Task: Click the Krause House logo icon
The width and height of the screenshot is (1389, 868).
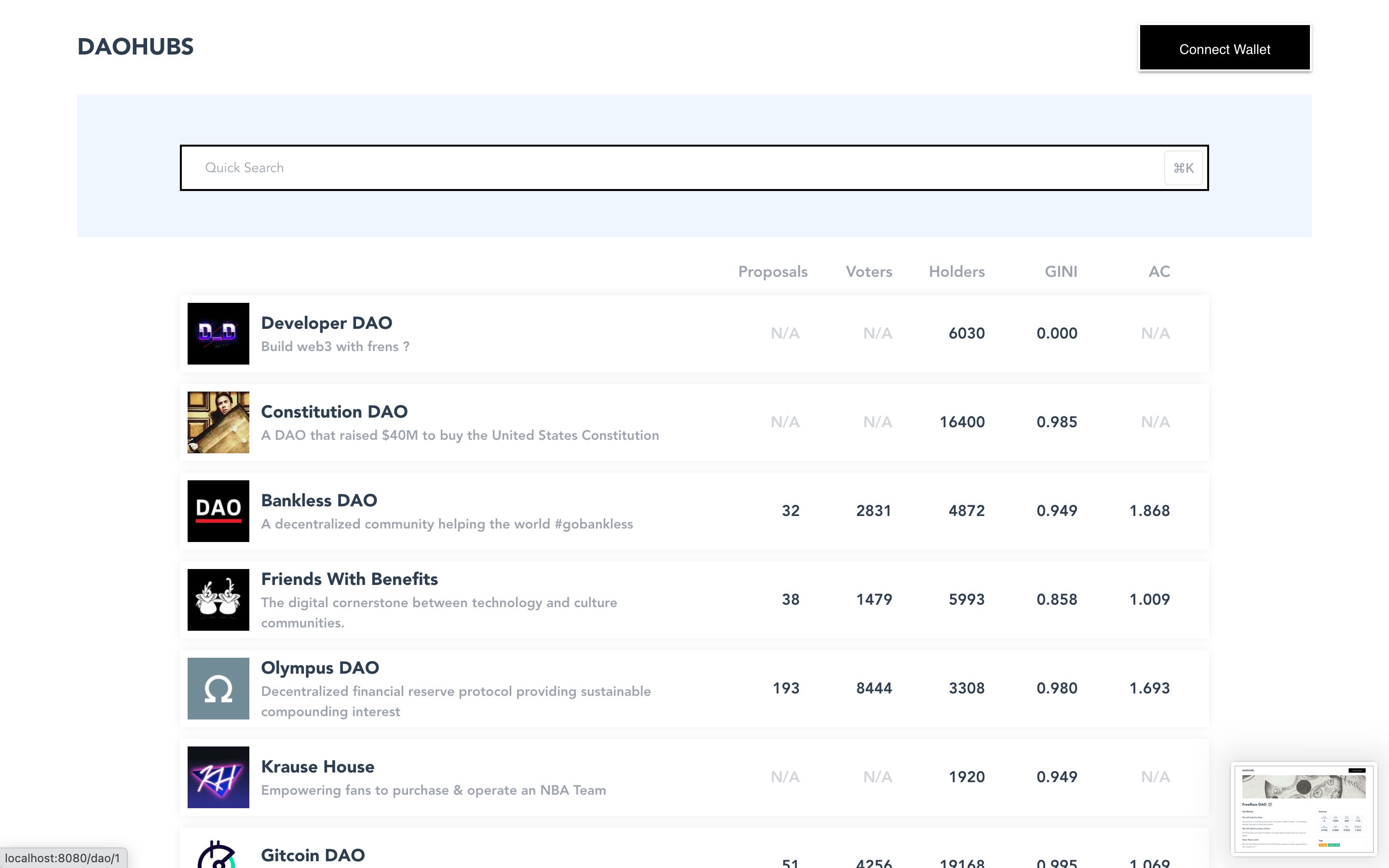Action: pyautogui.click(x=218, y=777)
